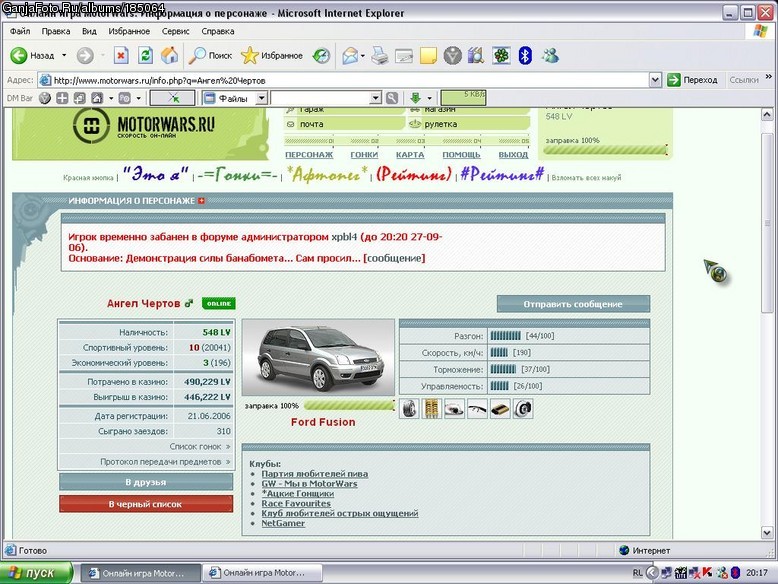Open the Вид menu
Image resolution: width=778 pixels, height=584 pixels.
(89, 31)
